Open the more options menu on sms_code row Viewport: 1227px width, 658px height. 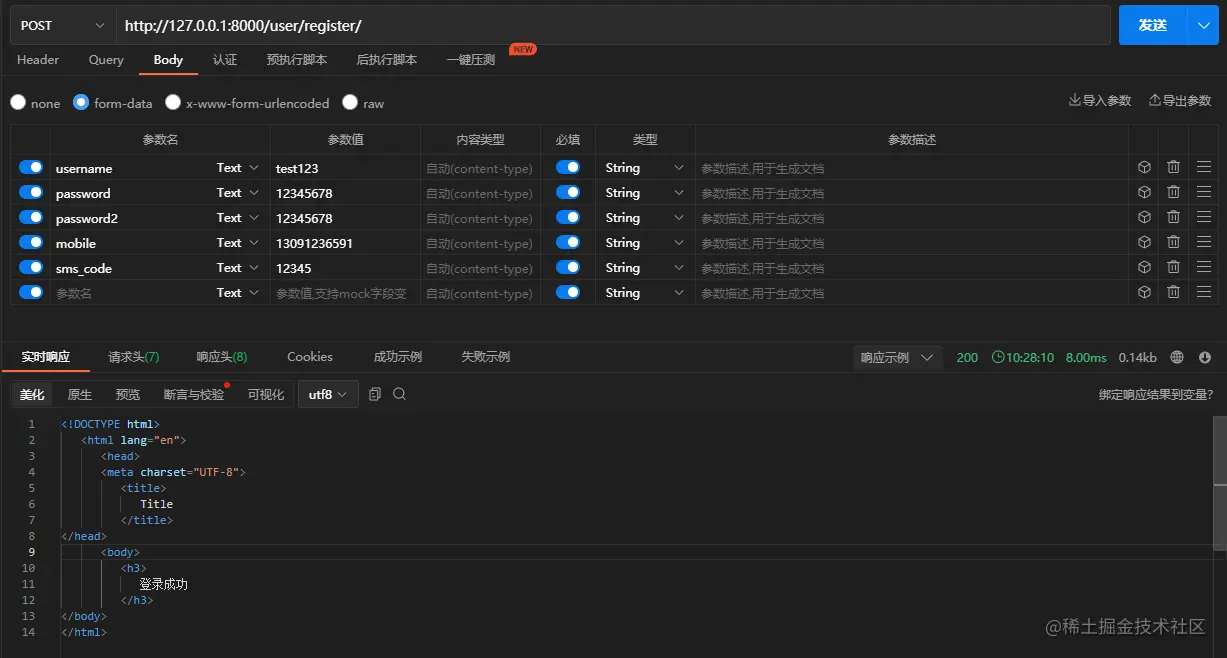(x=1201, y=267)
